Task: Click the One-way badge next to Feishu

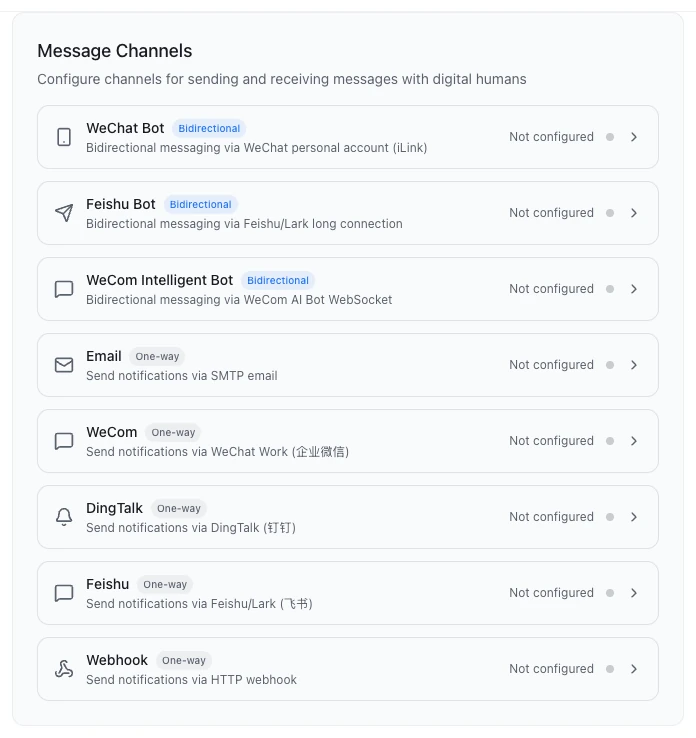Action: point(165,585)
